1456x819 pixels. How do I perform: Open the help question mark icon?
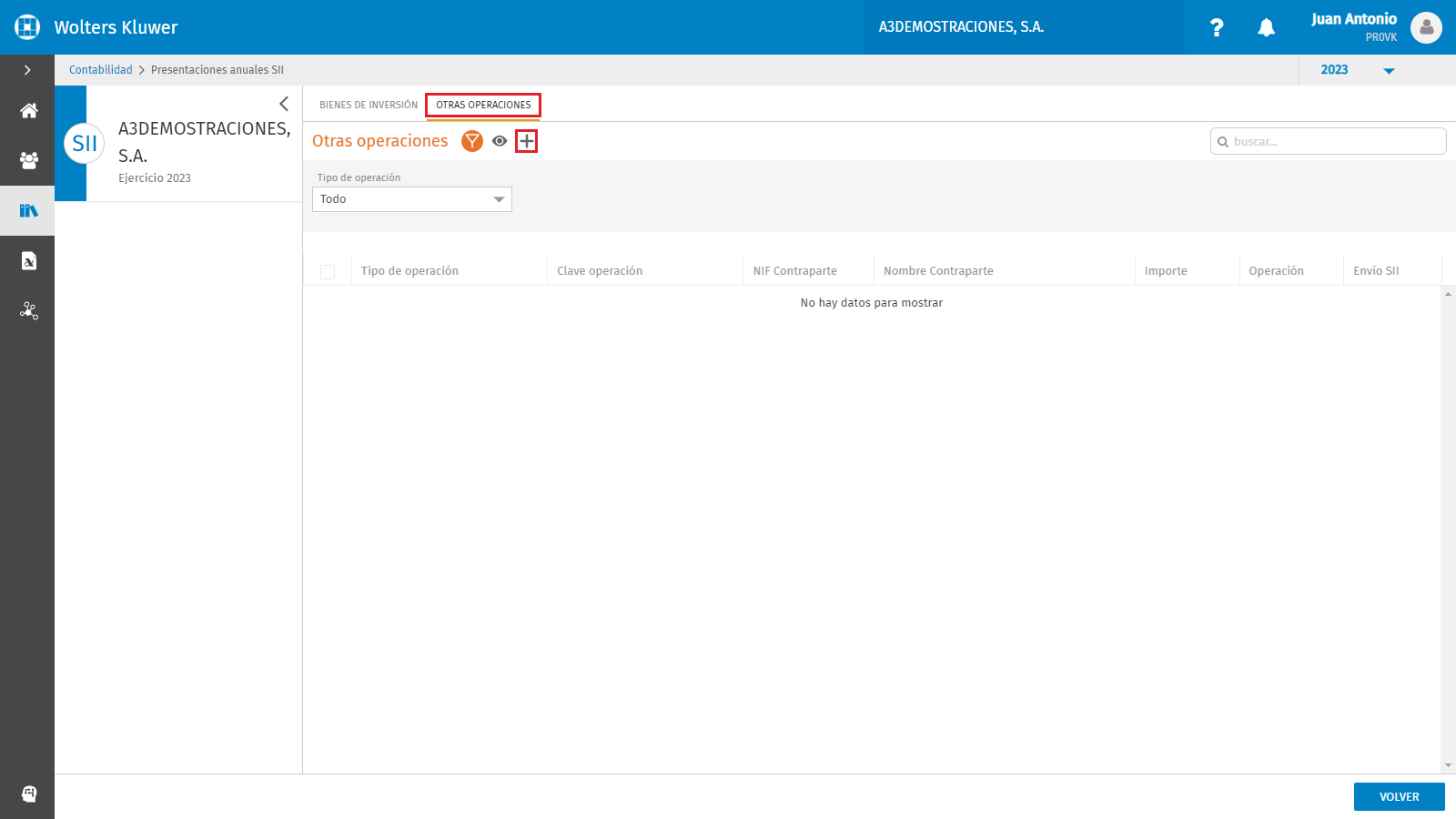pyautogui.click(x=1217, y=27)
